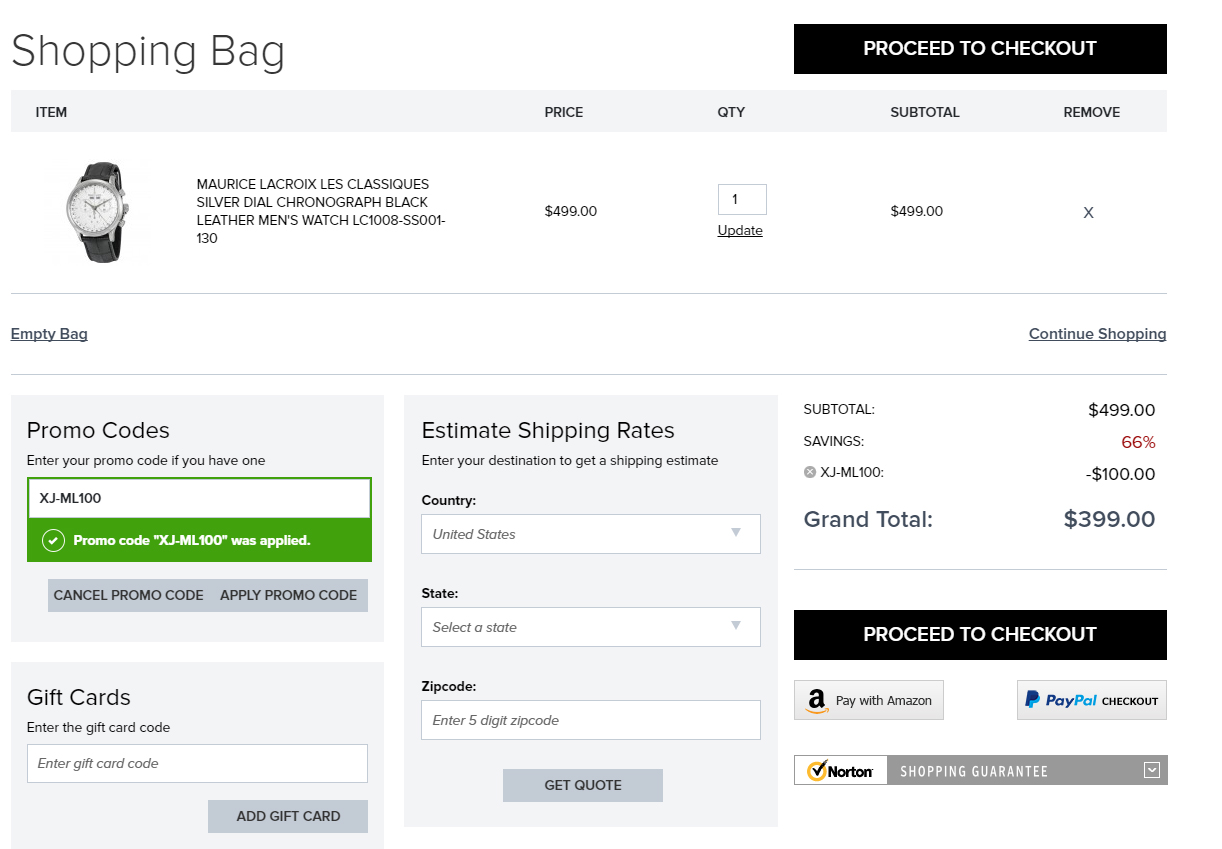Screen dimensions: 1222x849
Task: Click the Get Quote button
Action: 582,785
